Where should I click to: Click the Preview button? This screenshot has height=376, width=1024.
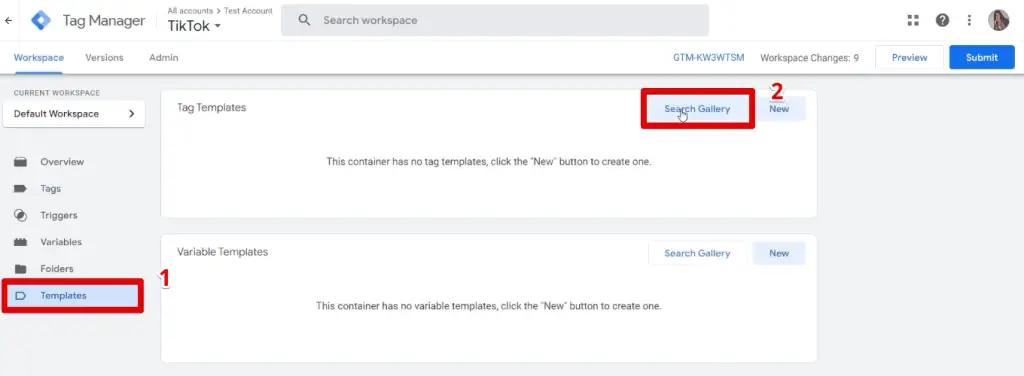coord(909,57)
